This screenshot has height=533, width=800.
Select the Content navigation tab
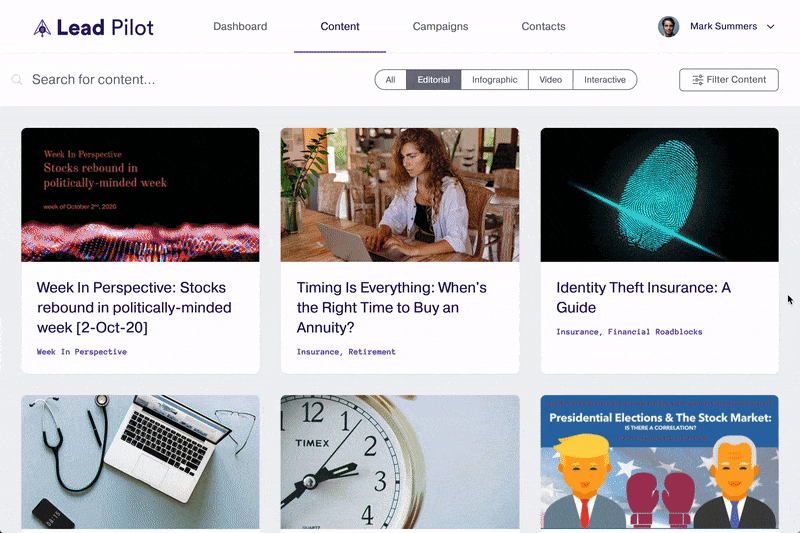coord(340,27)
